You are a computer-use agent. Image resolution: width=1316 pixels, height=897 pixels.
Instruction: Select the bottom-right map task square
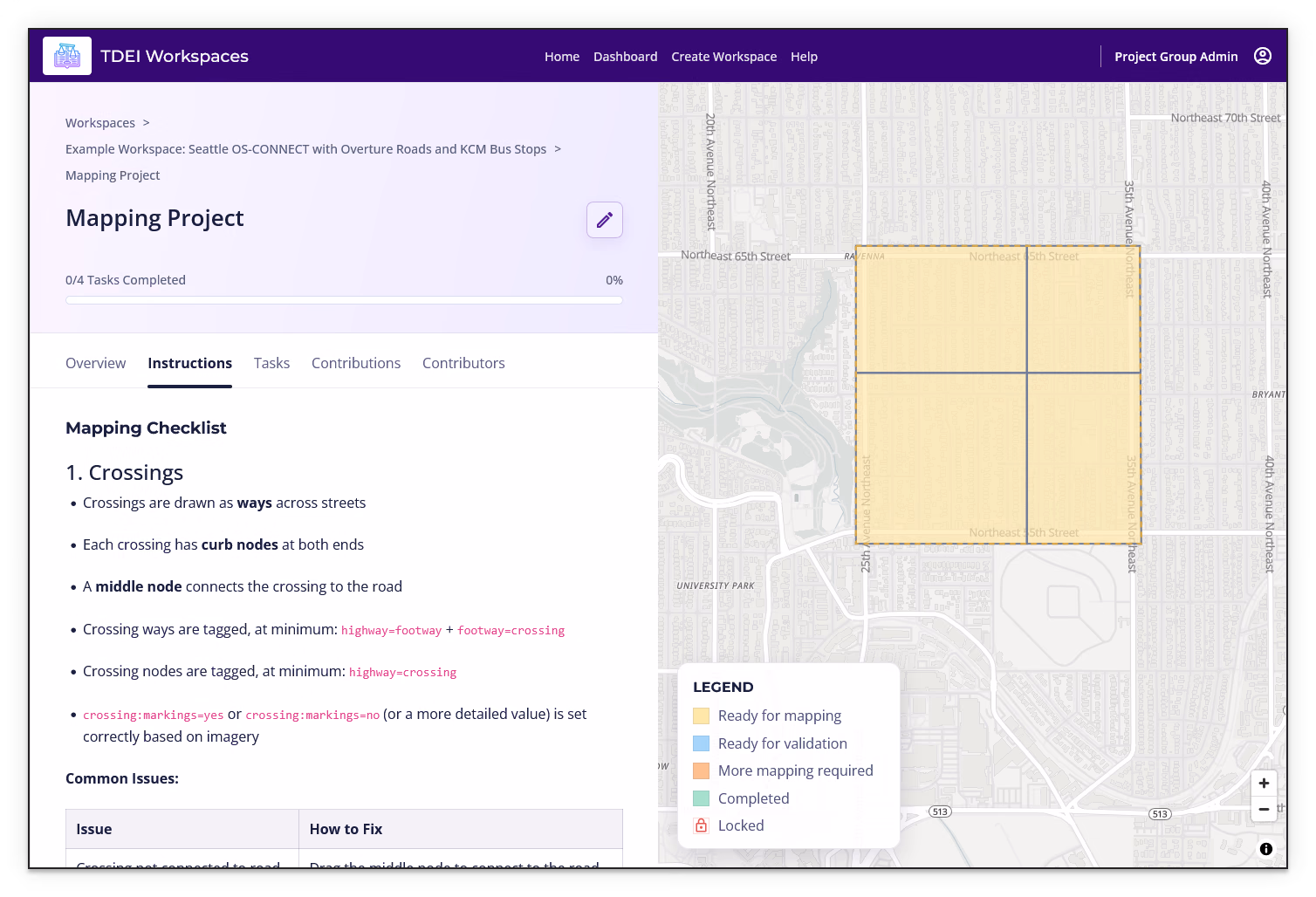click(1084, 458)
